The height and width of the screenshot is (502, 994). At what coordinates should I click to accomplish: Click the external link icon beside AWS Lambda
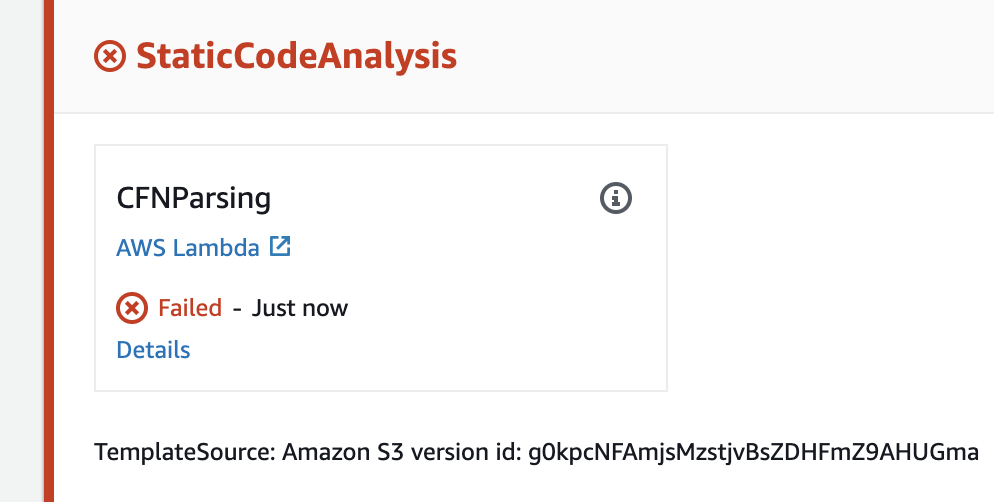pyautogui.click(x=280, y=246)
